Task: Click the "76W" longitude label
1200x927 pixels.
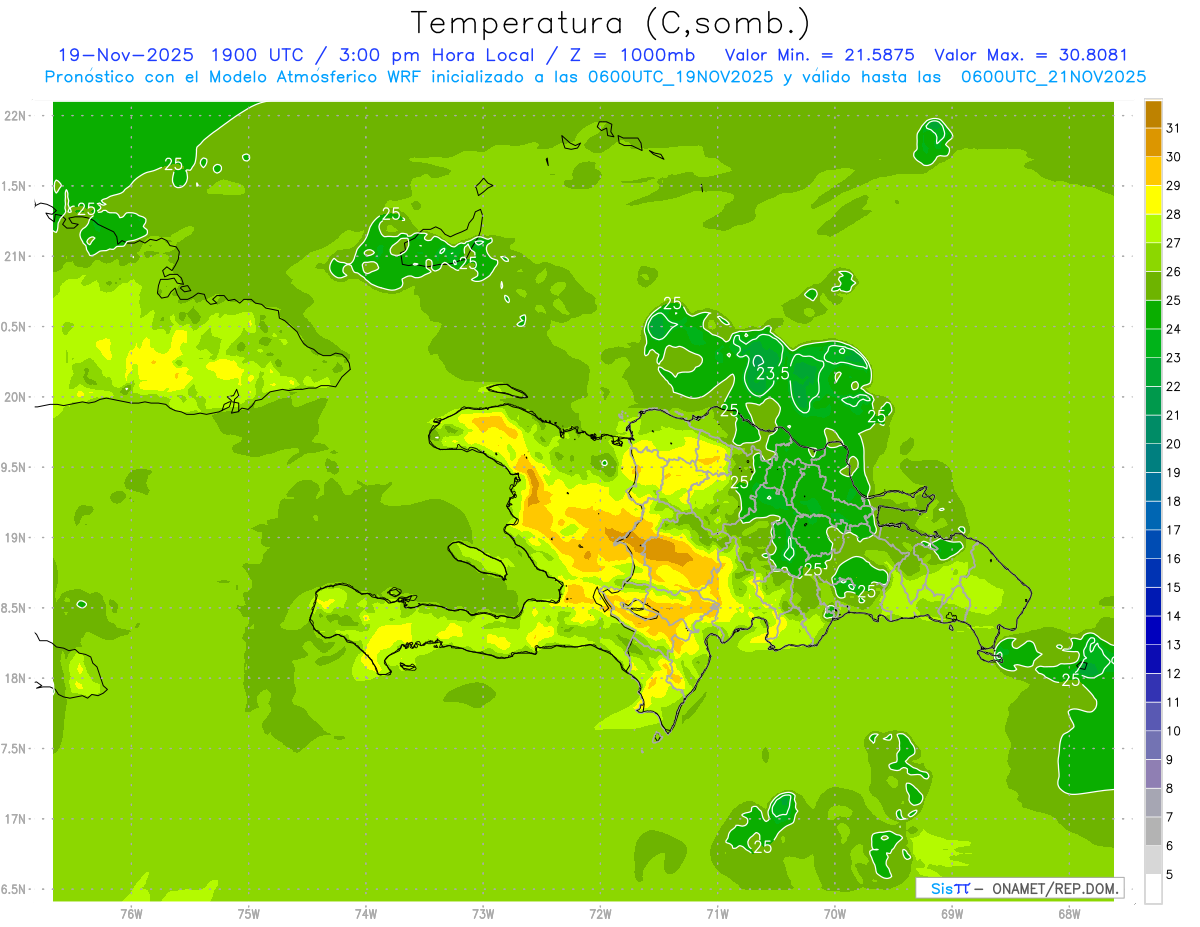Action: click(x=131, y=913)
